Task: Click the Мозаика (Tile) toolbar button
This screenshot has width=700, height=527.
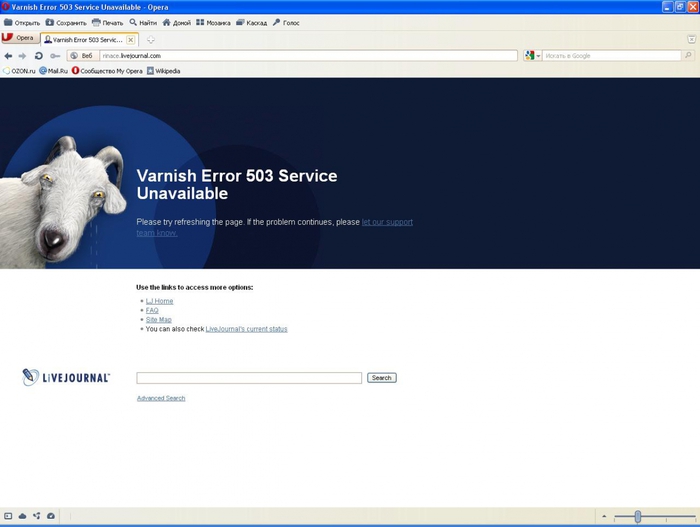Action: [x=213, y=22]
